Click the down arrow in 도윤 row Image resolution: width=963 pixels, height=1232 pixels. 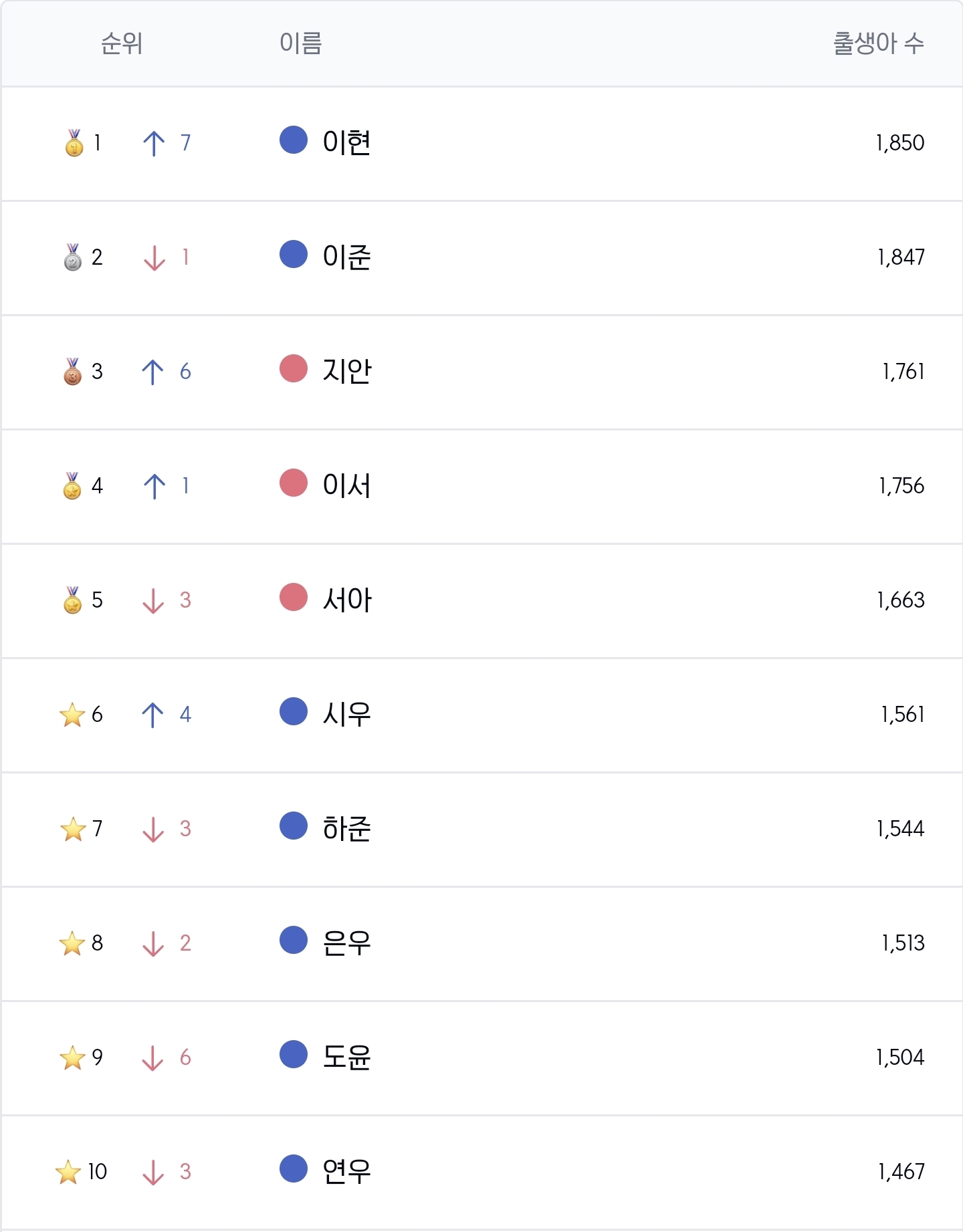point(153,1058)
